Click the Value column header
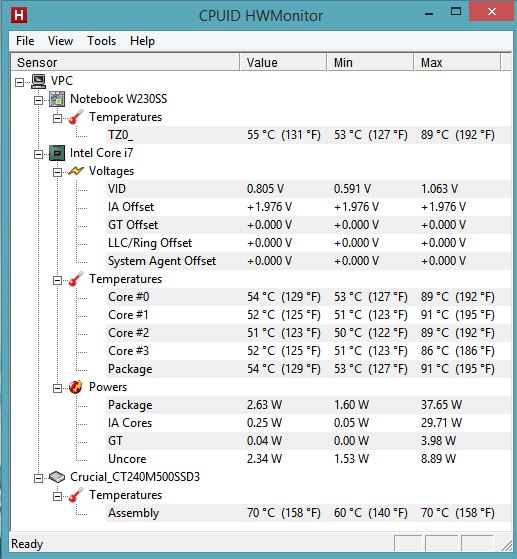The image size is (517, 559). coord(283,62)
